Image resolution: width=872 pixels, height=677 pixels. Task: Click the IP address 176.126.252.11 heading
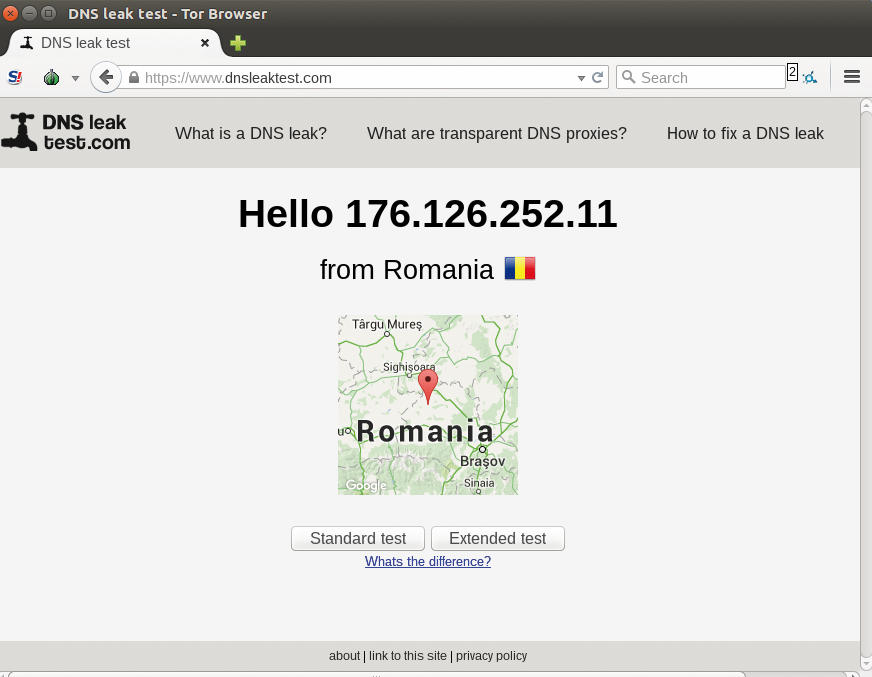481,214
